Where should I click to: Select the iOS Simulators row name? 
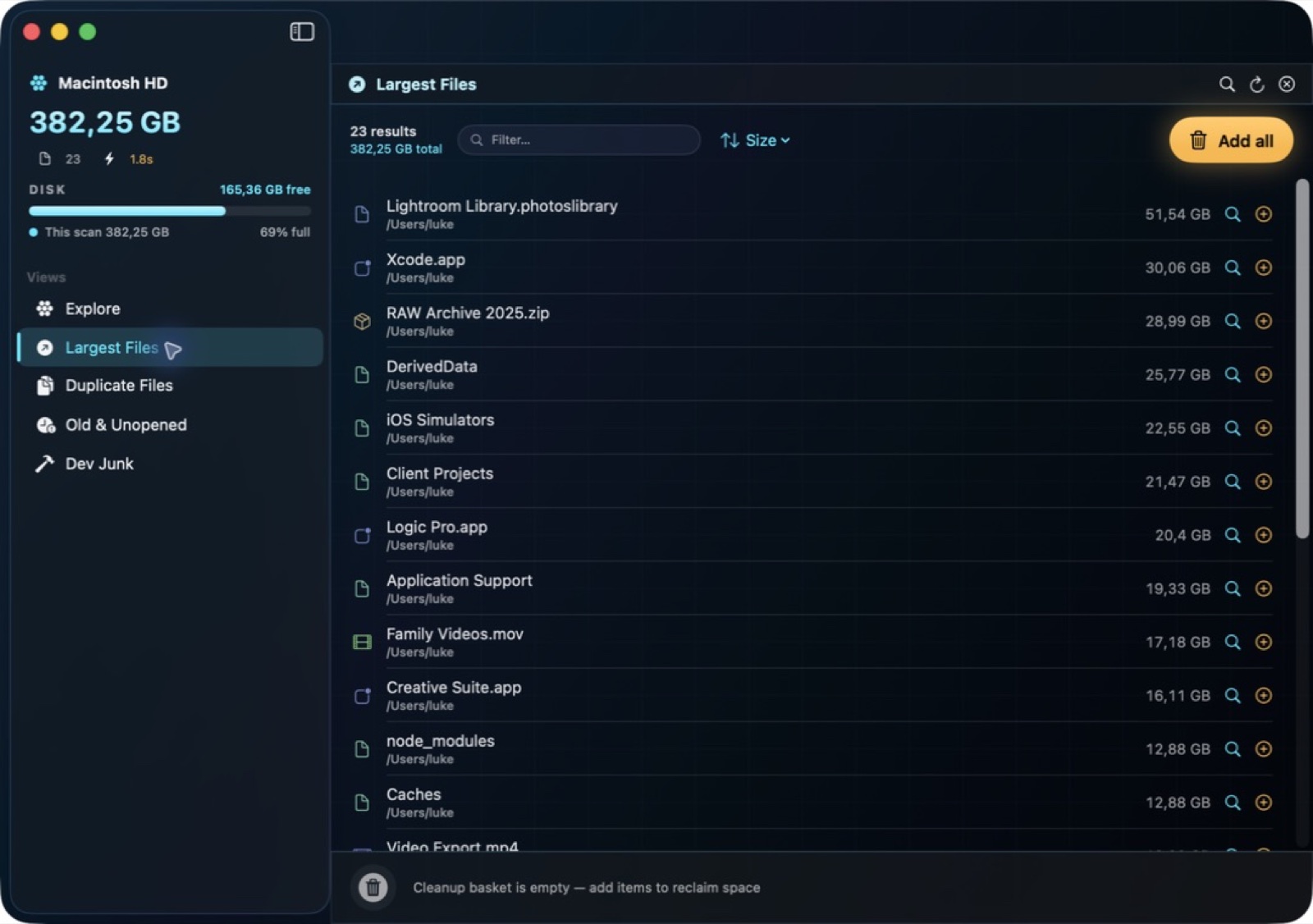point(441,419)
